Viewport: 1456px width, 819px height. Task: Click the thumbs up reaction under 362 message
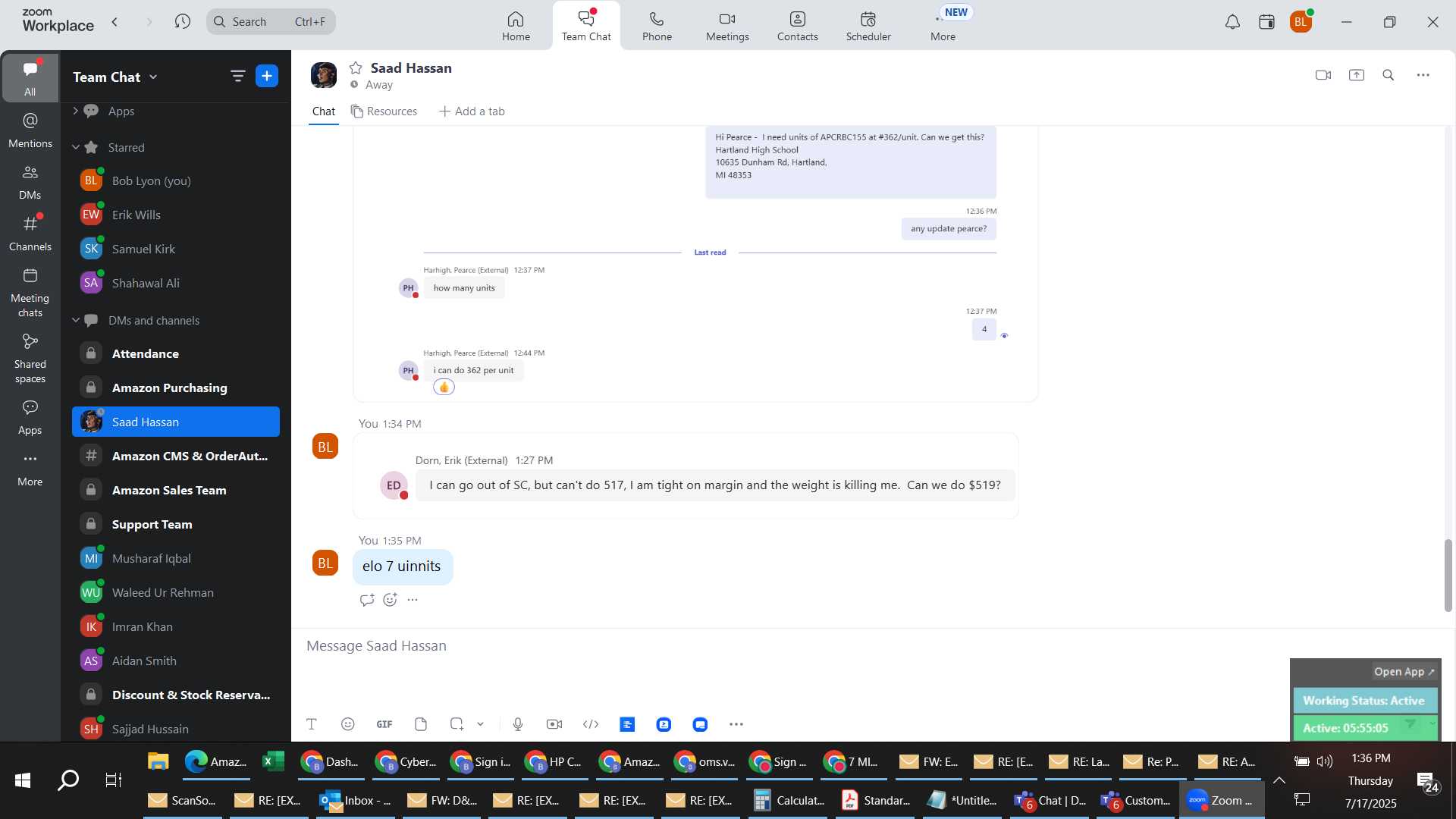coord(444,388)
